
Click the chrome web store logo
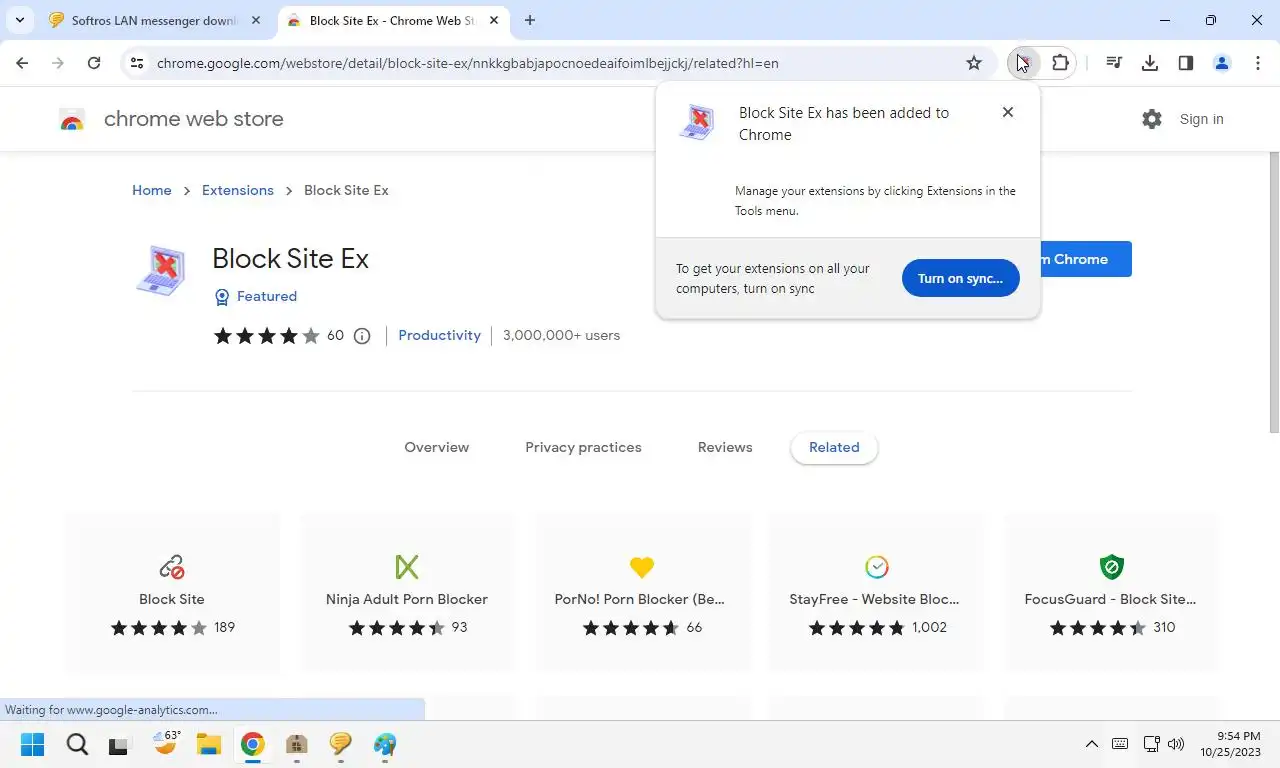(72, 120)
